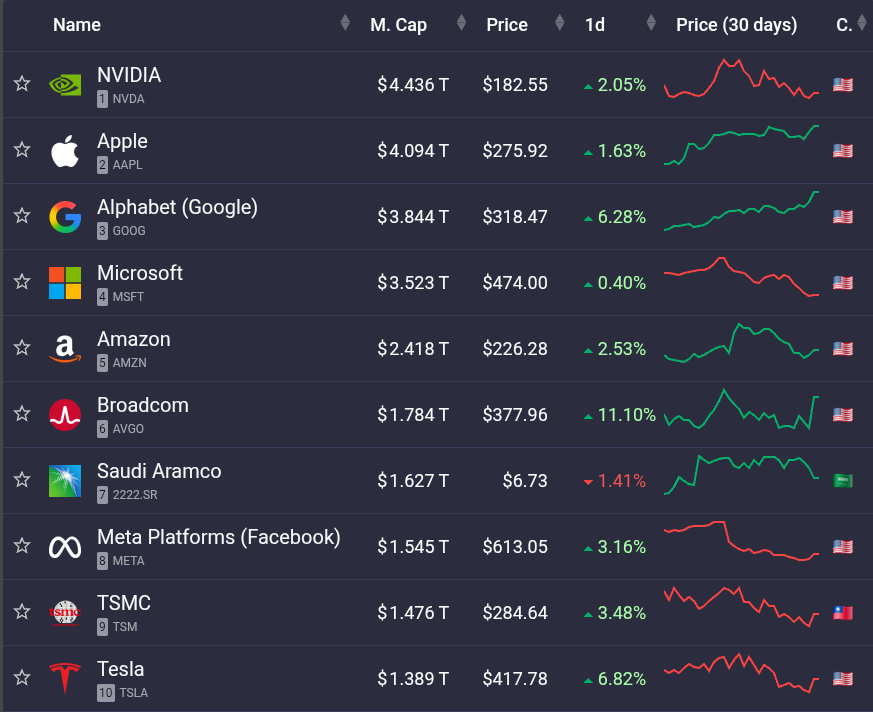Click the TSMC logo icon
The width and height of the screenshot is (873, 712).
65,613
